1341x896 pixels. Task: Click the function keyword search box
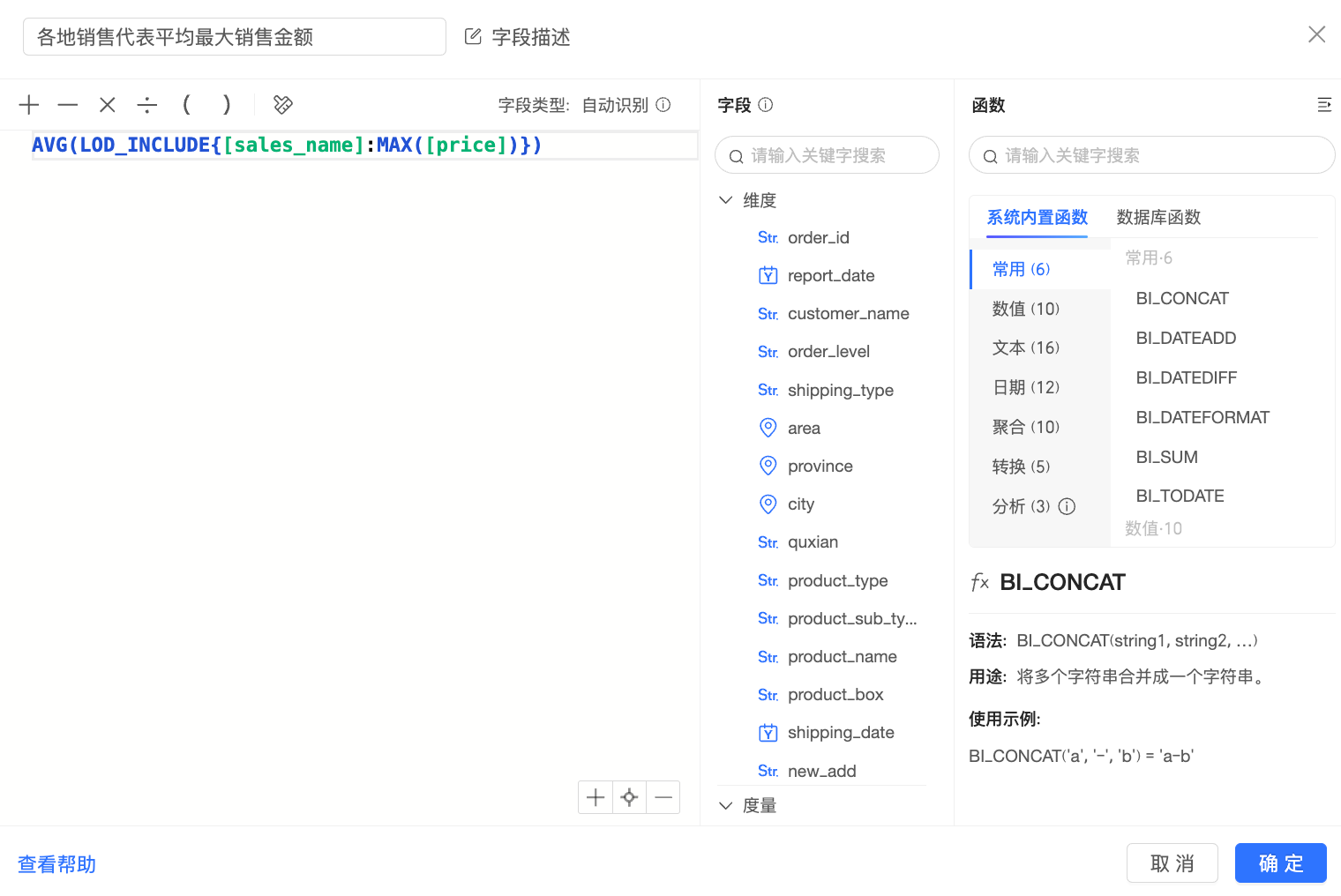[1151, 155]
